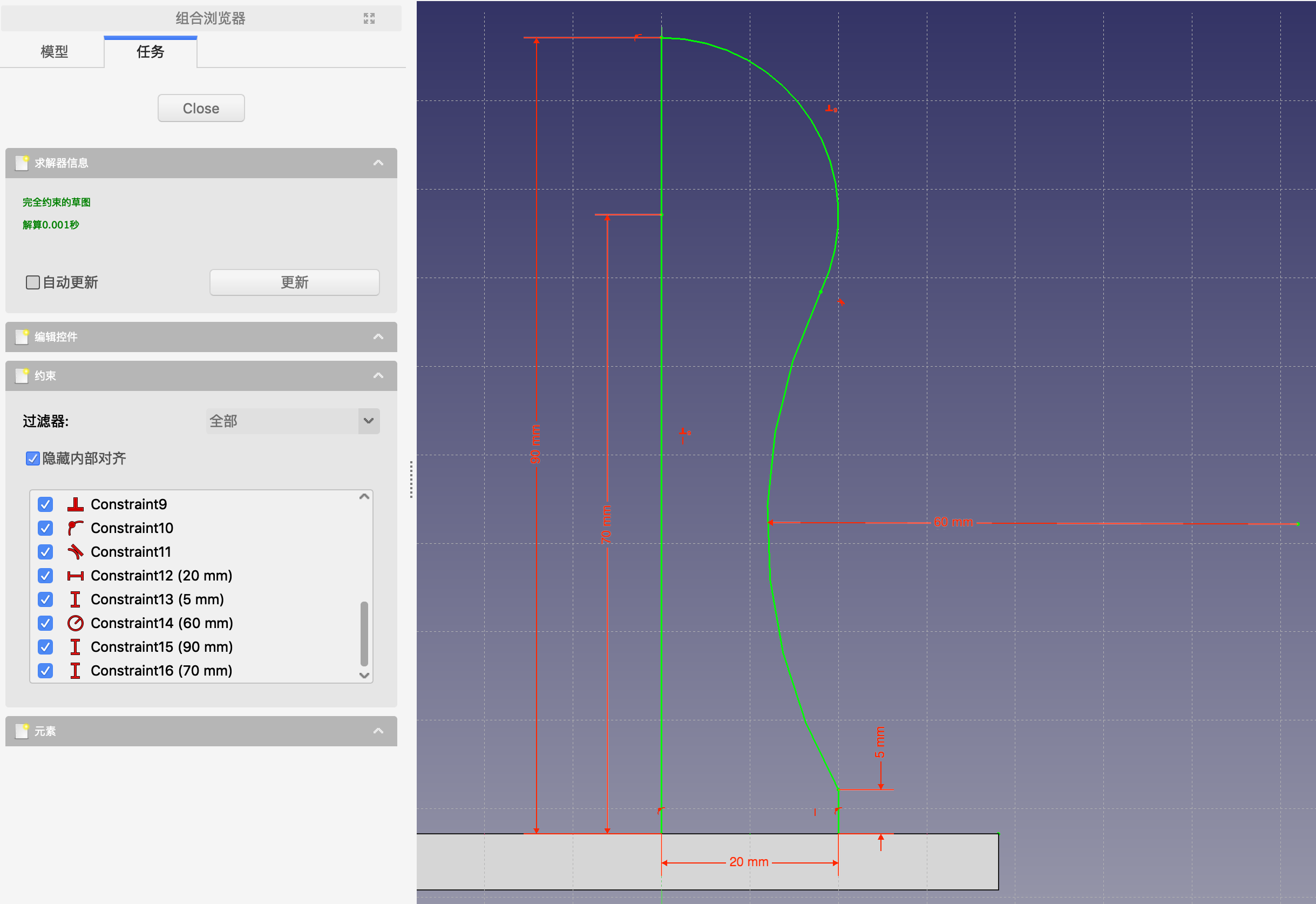Collapse the 求解器信息 section
1316x904 pixels.
tap(378, 163)
